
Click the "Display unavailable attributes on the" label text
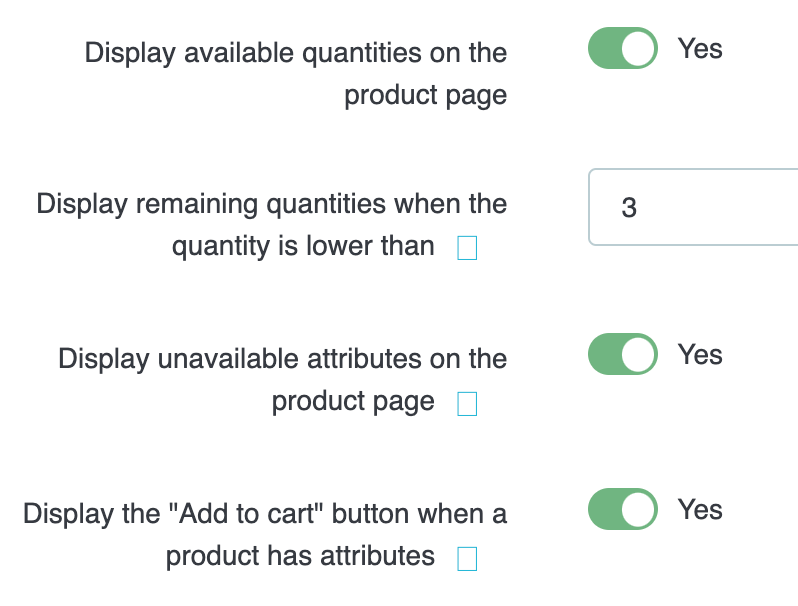(x=283, y=359)
